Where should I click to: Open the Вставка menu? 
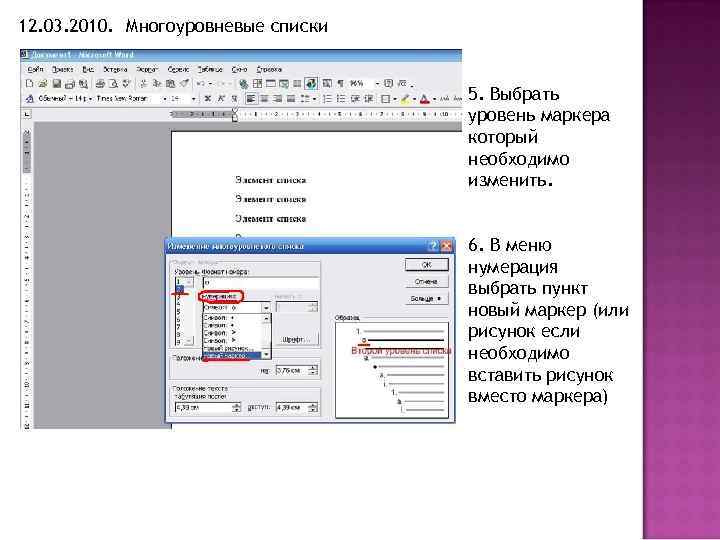click(115, 70)
